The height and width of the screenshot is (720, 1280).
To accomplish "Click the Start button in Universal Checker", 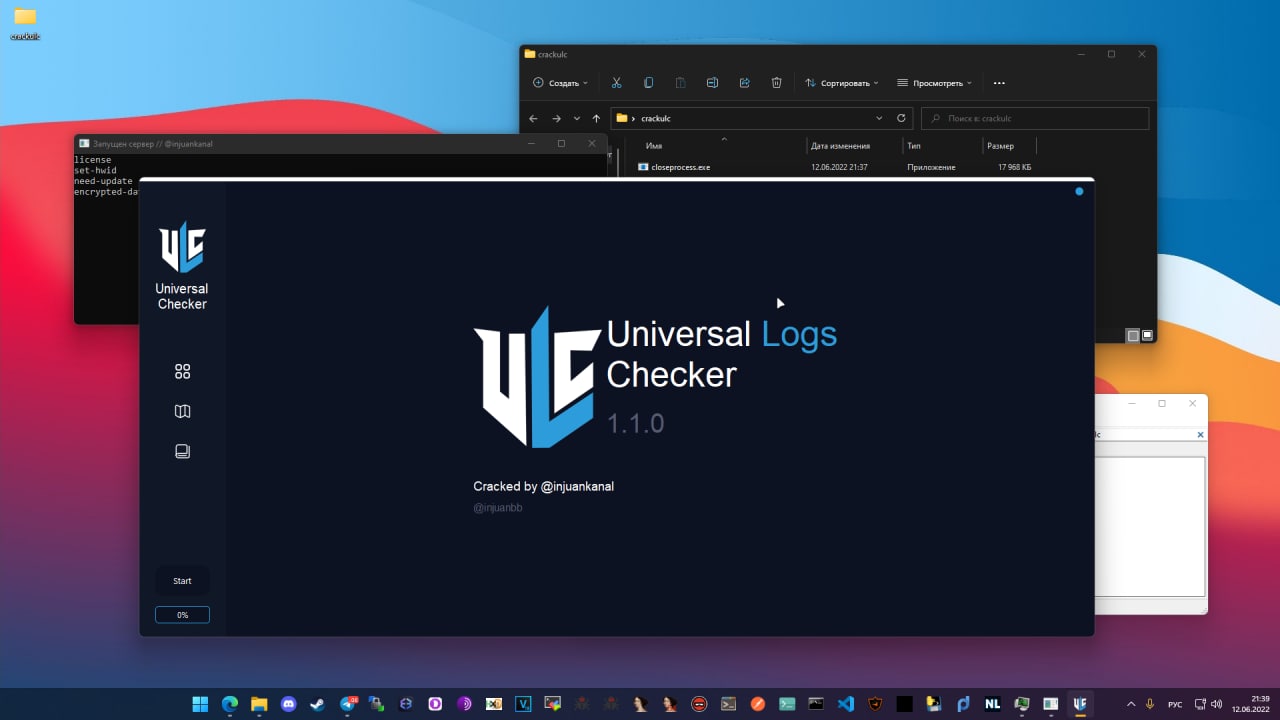I will pyautogui.click(x=182, y=581).
